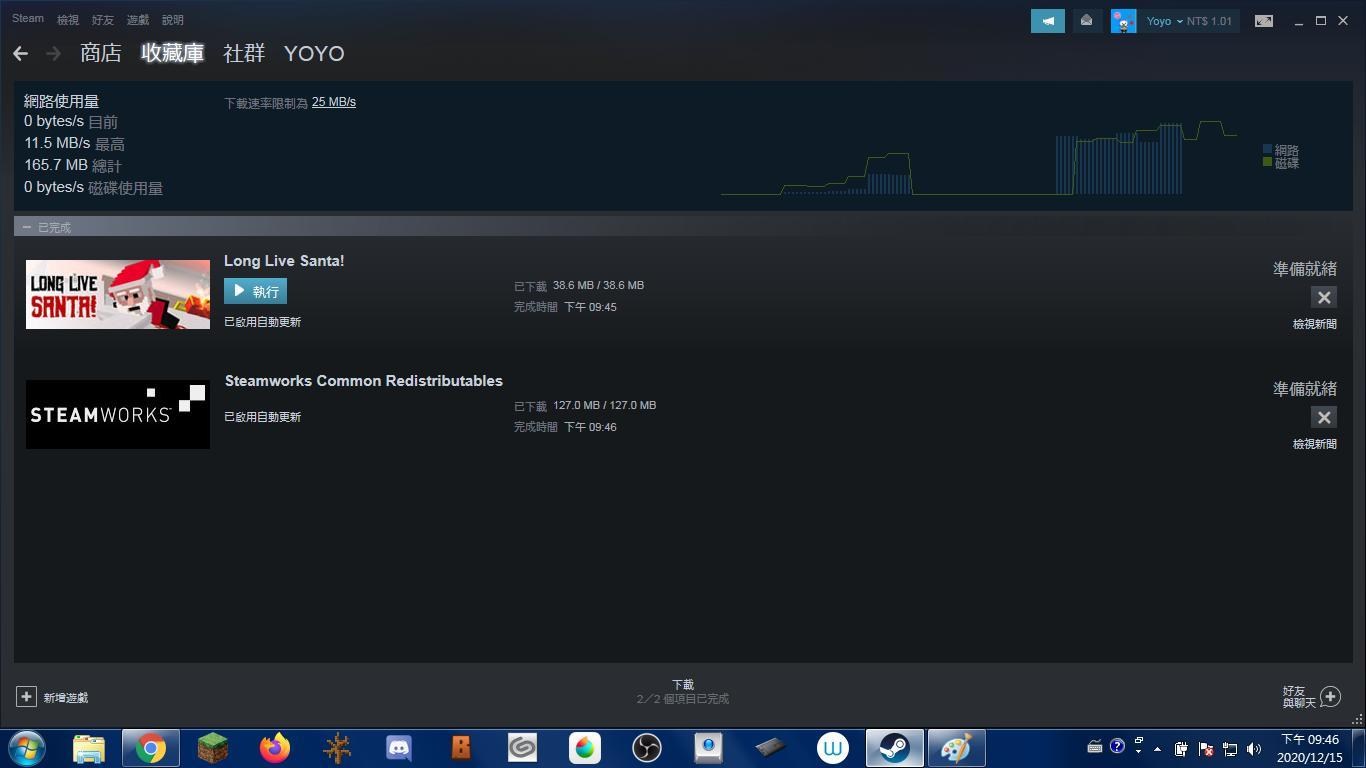Go to the 社群 tab
The width and height of the screenshot is (1366, 768).
(244, 53)
